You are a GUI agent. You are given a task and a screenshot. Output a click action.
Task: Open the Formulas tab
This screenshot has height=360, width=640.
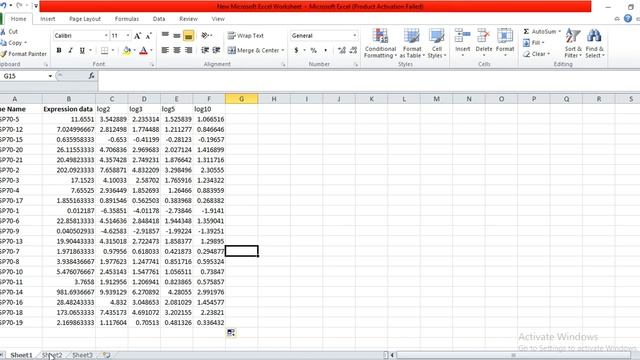coord(127,19)
